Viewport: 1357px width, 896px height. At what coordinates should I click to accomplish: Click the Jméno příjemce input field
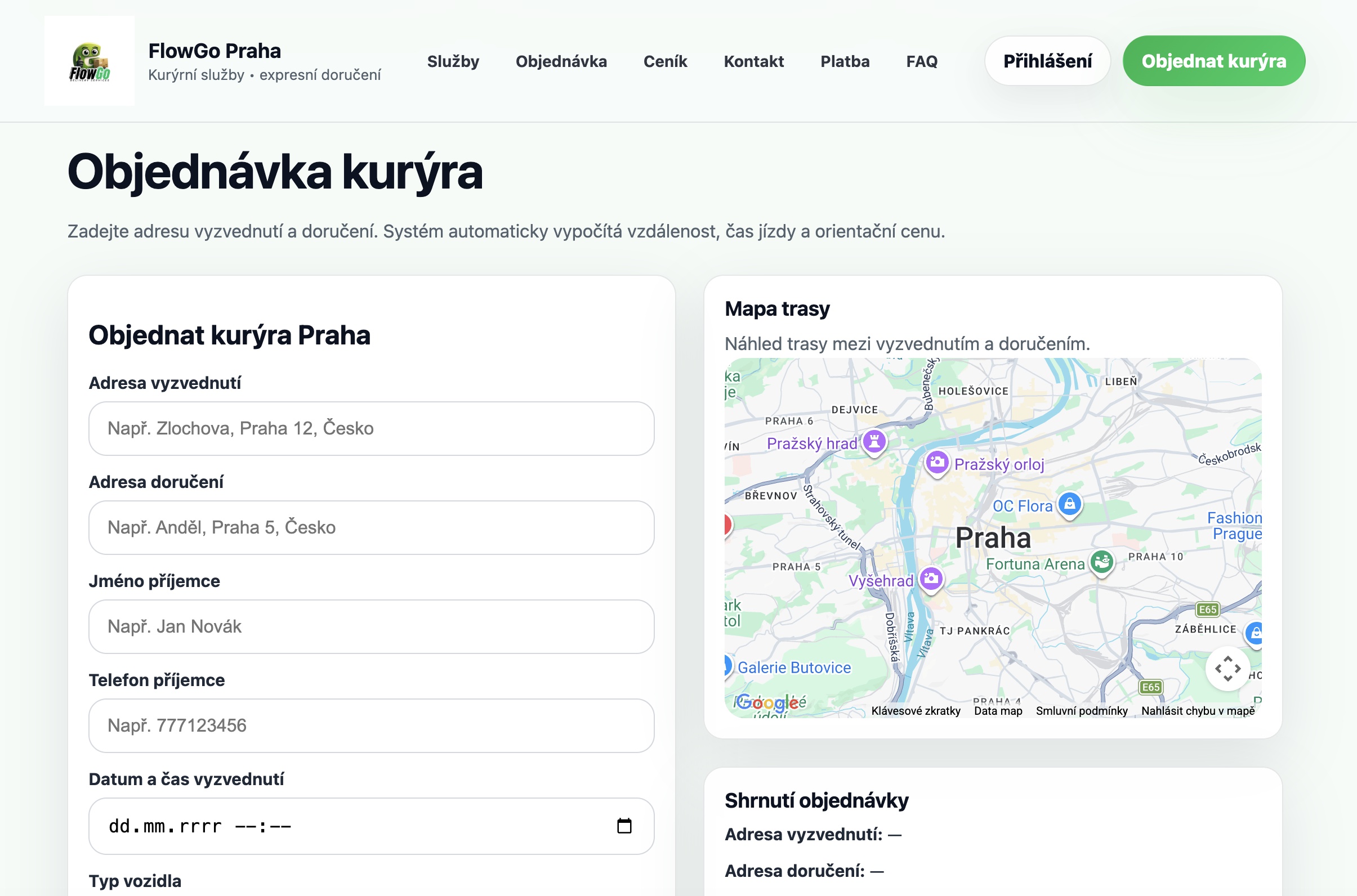tap(372, 627)
